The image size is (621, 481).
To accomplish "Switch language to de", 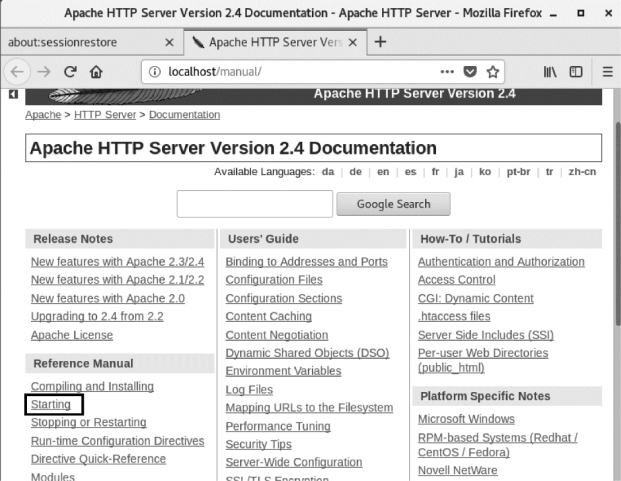I will (x=355, y=172).
